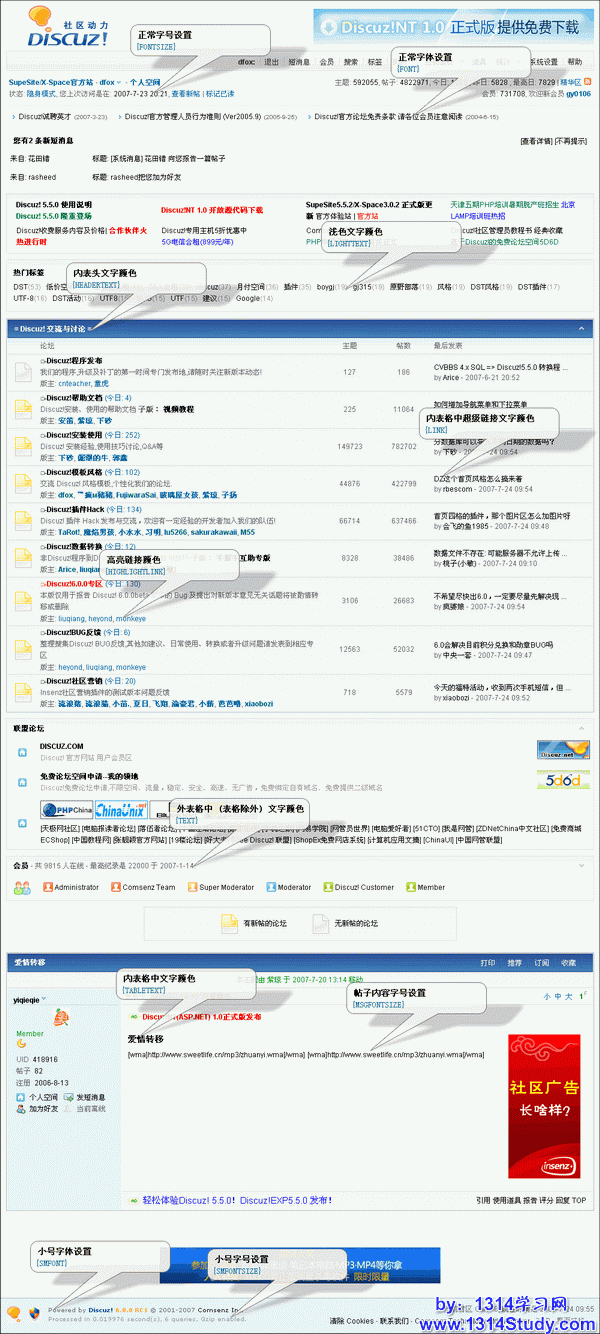The width and height of the screenshot is (600, 1334).
Task: Click the orange RSS feed icon
Action: point(588,81)
